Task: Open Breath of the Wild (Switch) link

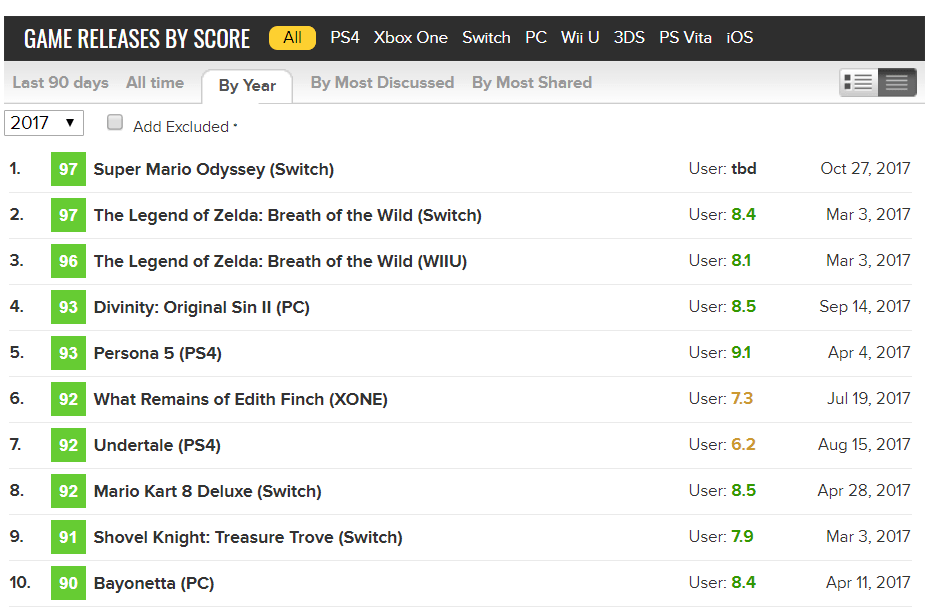Action: pyautogui.click(x=288, y=215)
